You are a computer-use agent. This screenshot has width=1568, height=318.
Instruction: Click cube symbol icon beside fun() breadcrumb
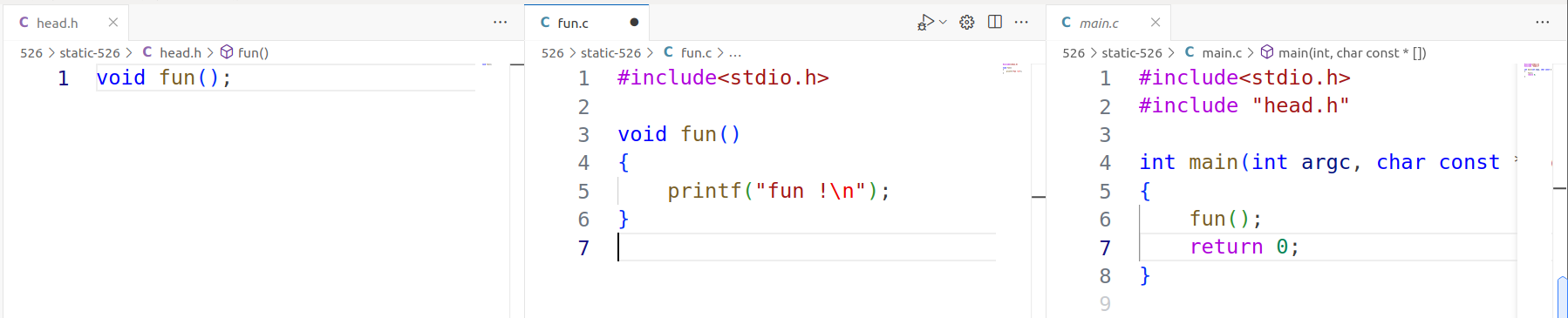click(227, 52)
